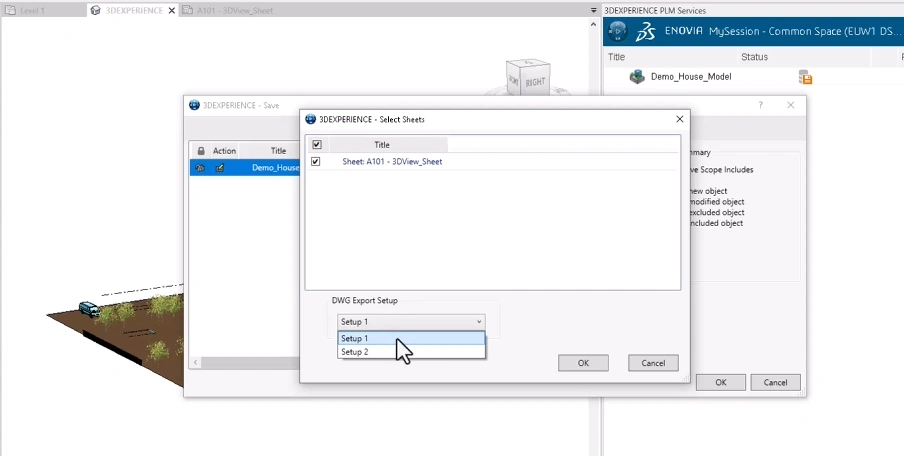Toggle the select-all checkbox in Title header
904x456 pixels.
[317, 145]
